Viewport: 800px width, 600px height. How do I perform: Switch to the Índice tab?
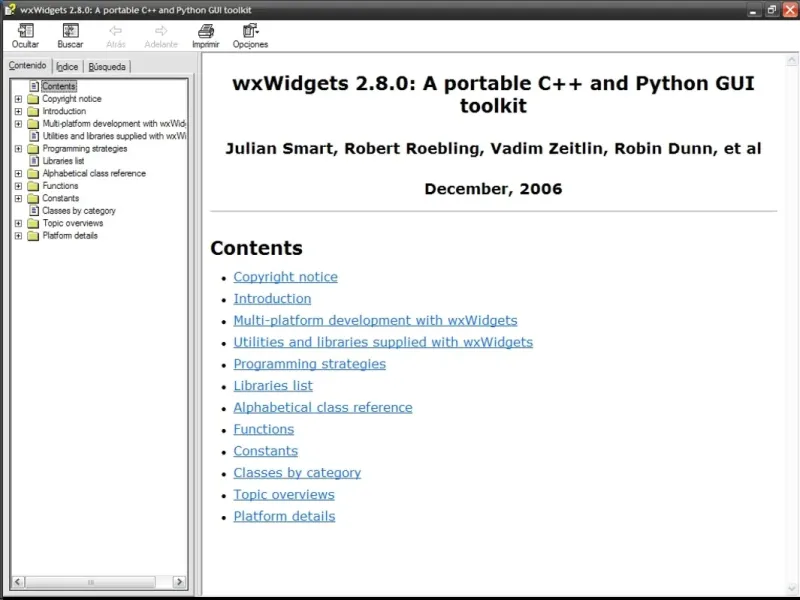pos(67,67)
